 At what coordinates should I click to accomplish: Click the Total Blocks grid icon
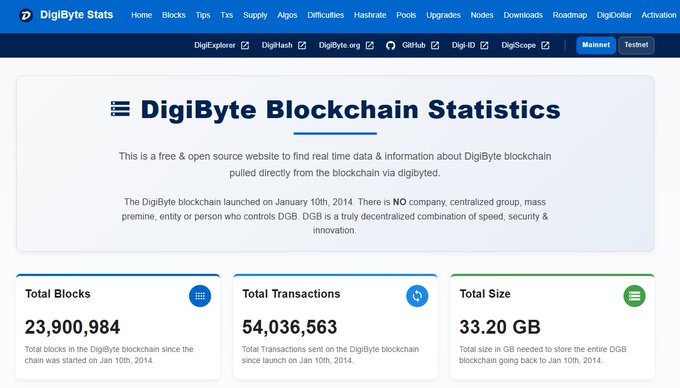point(200,296)
